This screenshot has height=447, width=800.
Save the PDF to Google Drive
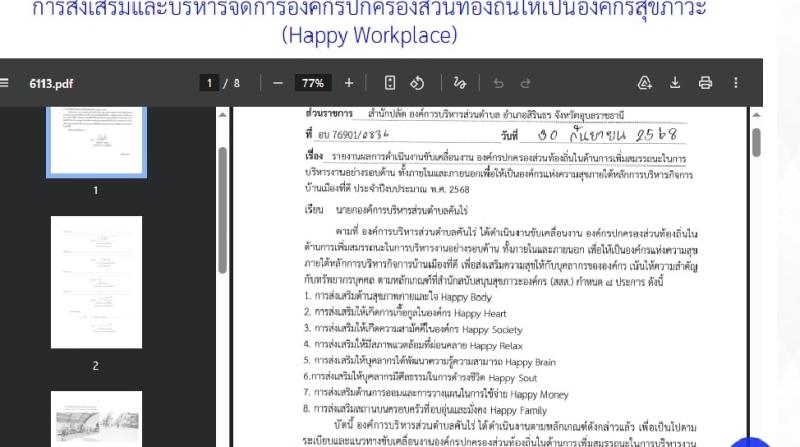(644, 83)
